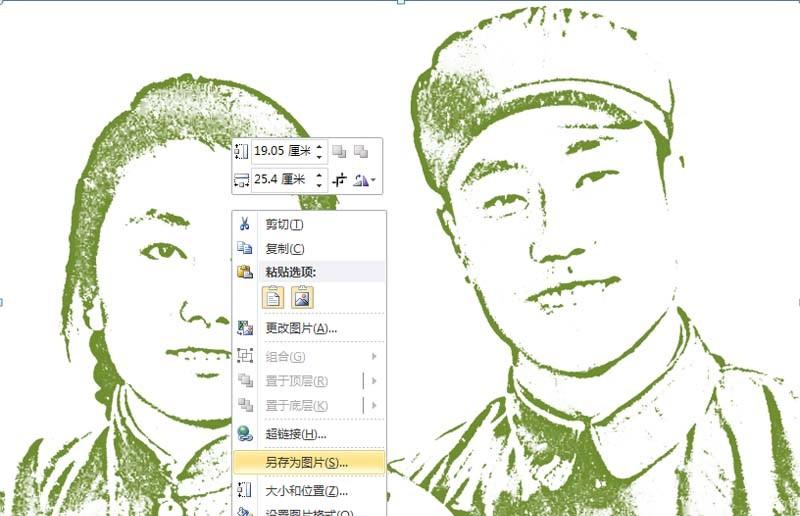Viewport: 800px width, 516px height.
Task: Increase height with up spinner arrow
Action: pos(319,146)
